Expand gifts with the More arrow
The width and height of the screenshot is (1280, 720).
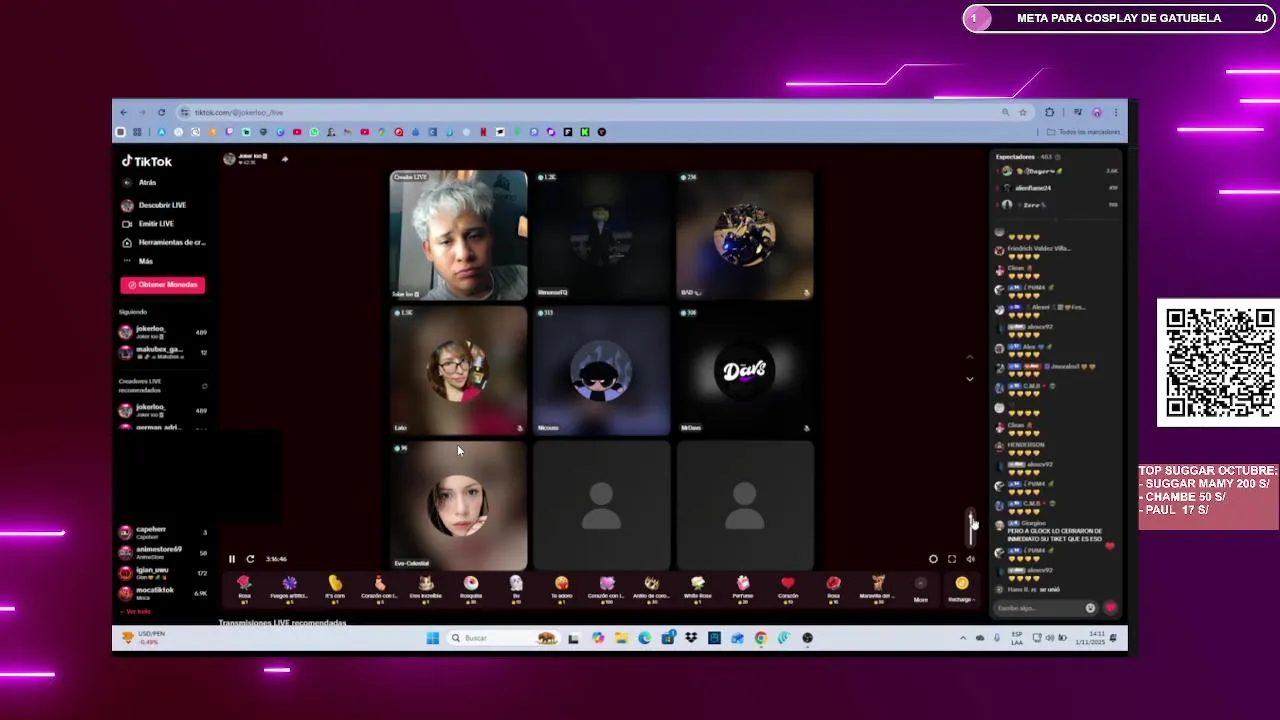click(921, 589)
